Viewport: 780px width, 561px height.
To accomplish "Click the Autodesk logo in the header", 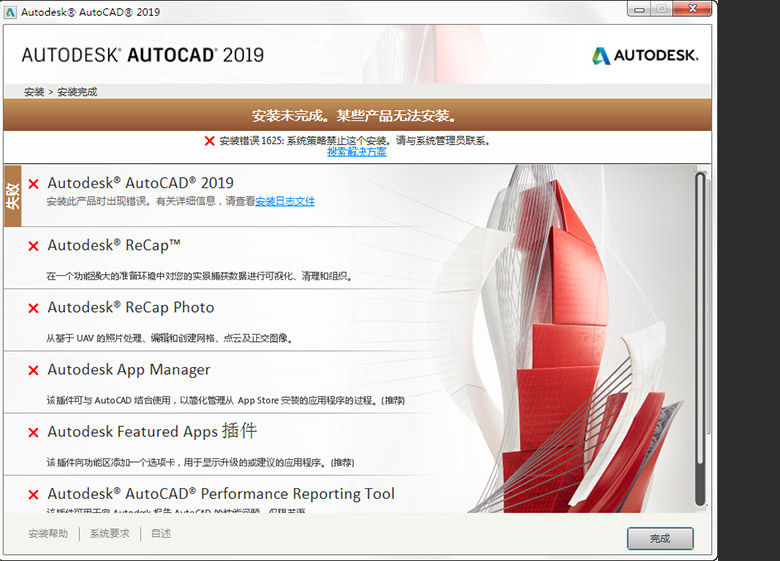I will click(645, 55).
